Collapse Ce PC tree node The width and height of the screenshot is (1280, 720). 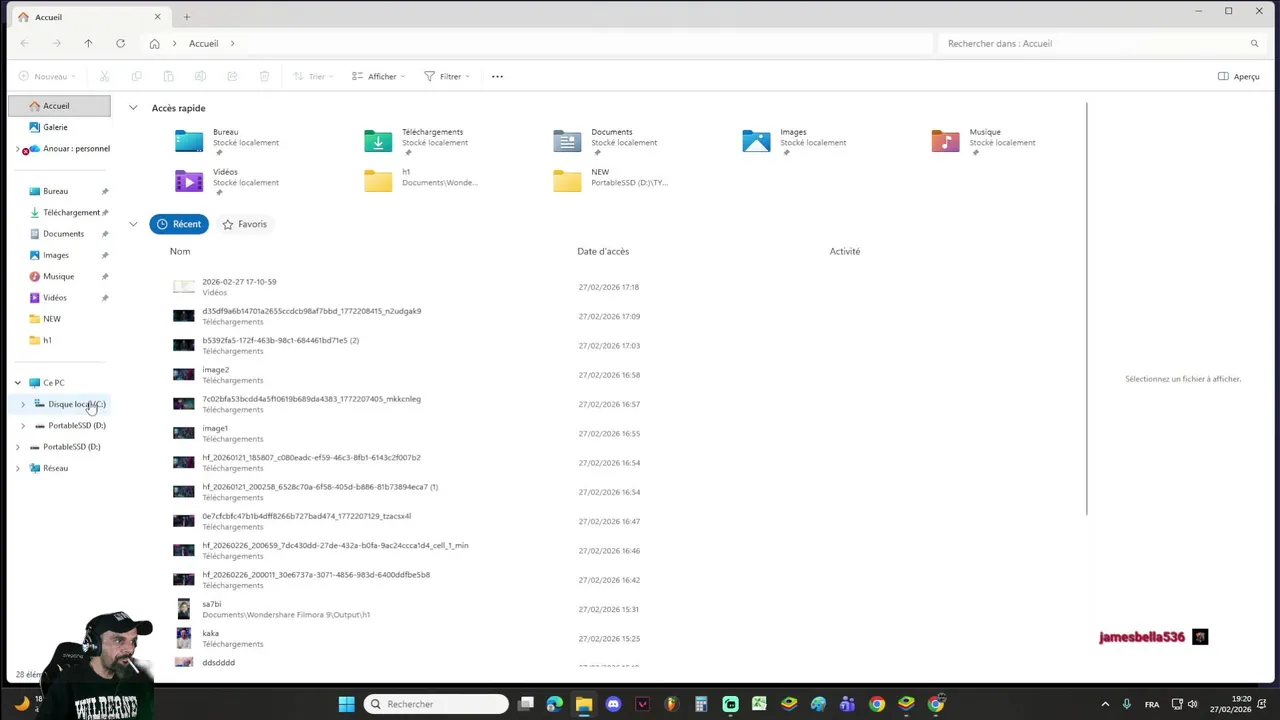click(x=17, y=383)
